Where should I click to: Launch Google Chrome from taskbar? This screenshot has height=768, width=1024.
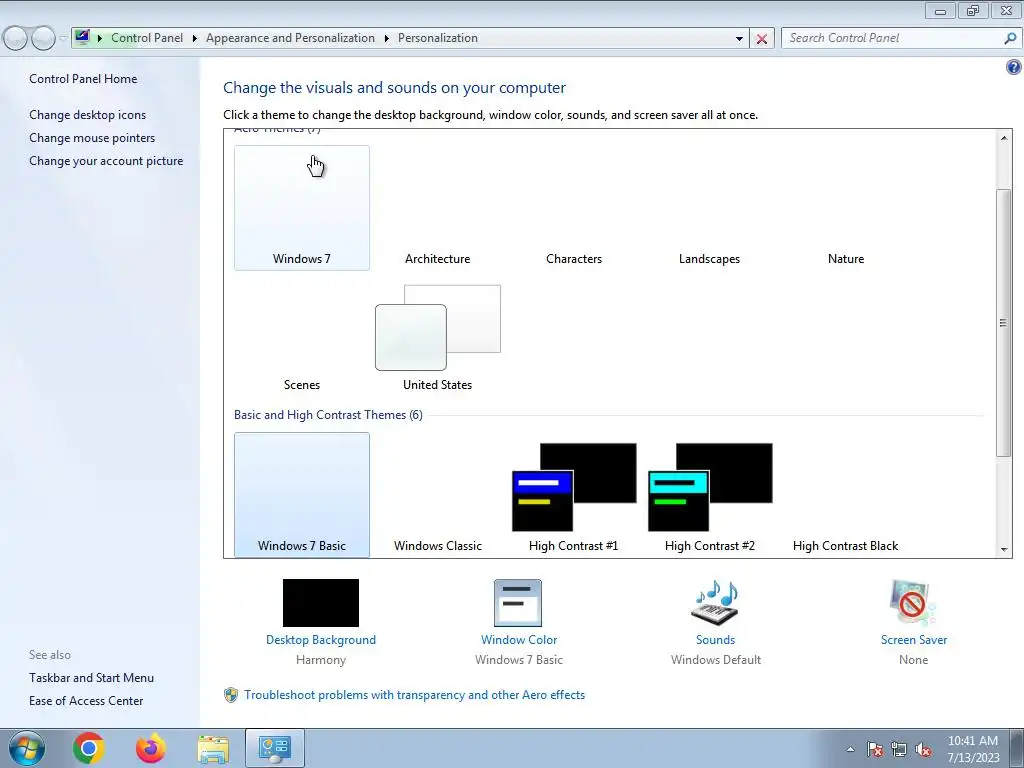89,748
